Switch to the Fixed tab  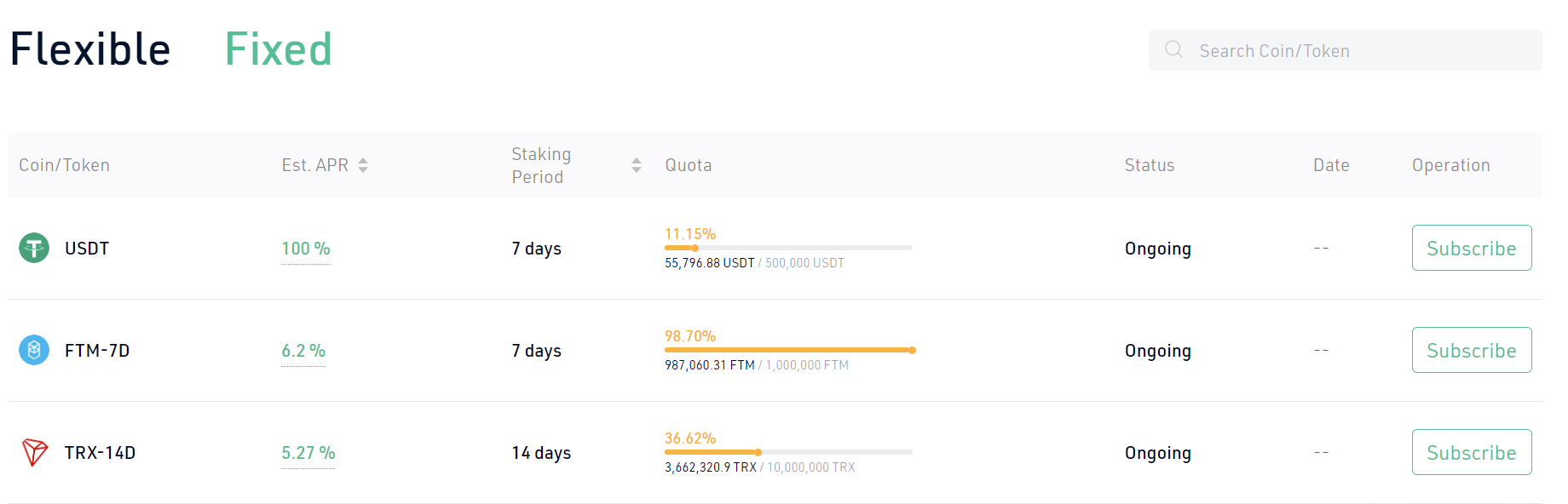[278, 49]
